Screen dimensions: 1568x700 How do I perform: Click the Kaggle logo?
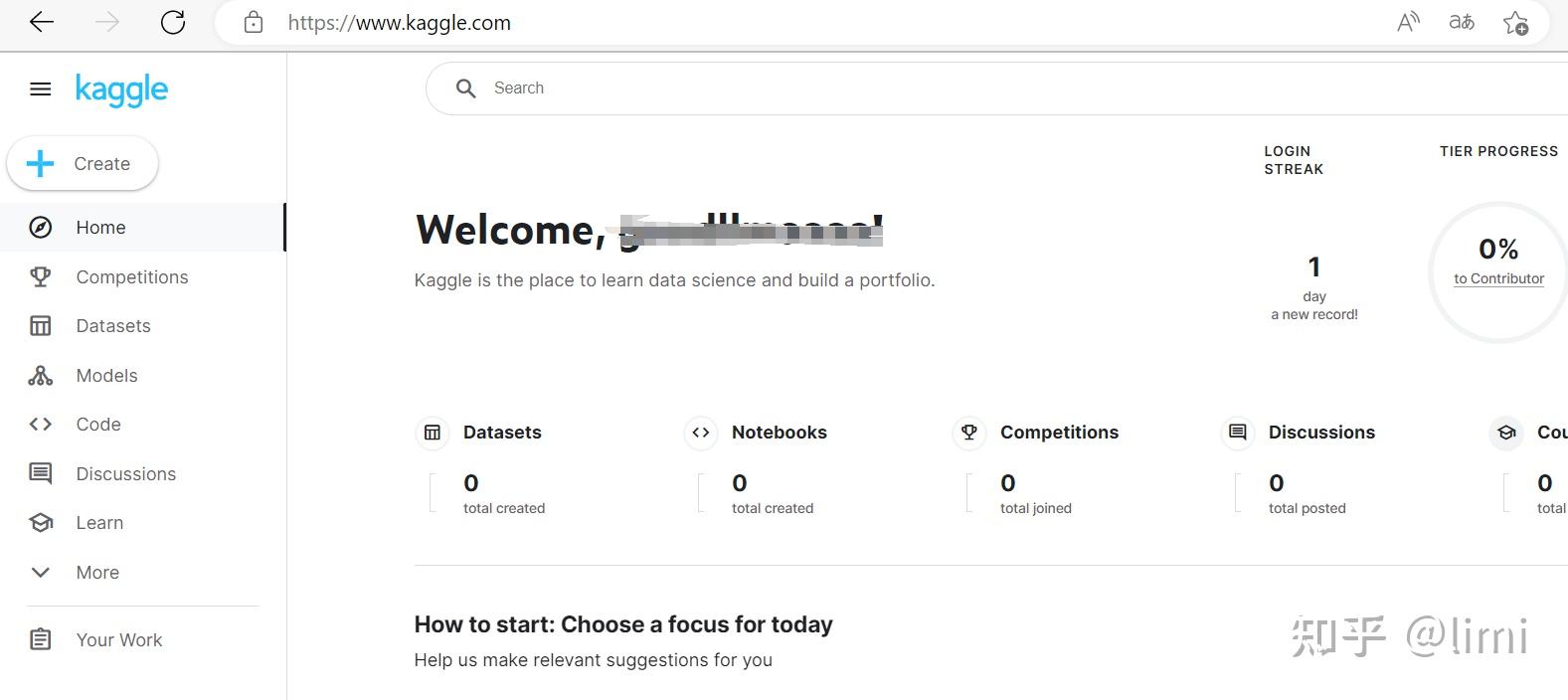click(120, 89)
